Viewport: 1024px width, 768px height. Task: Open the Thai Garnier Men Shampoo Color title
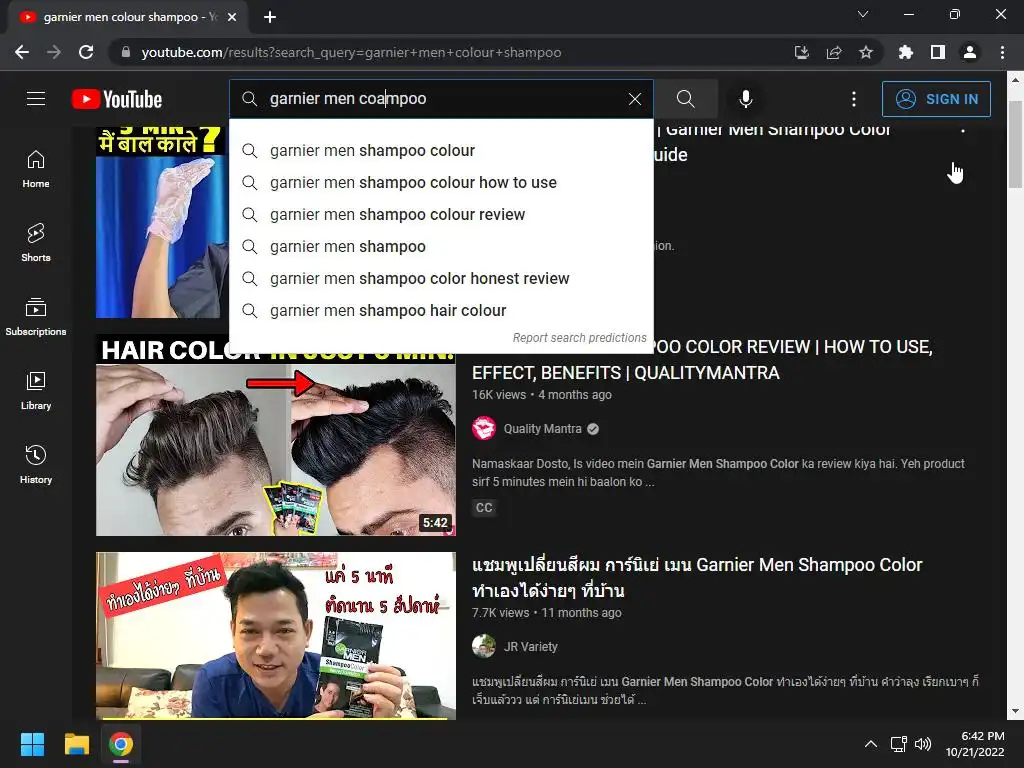(697, 577)
